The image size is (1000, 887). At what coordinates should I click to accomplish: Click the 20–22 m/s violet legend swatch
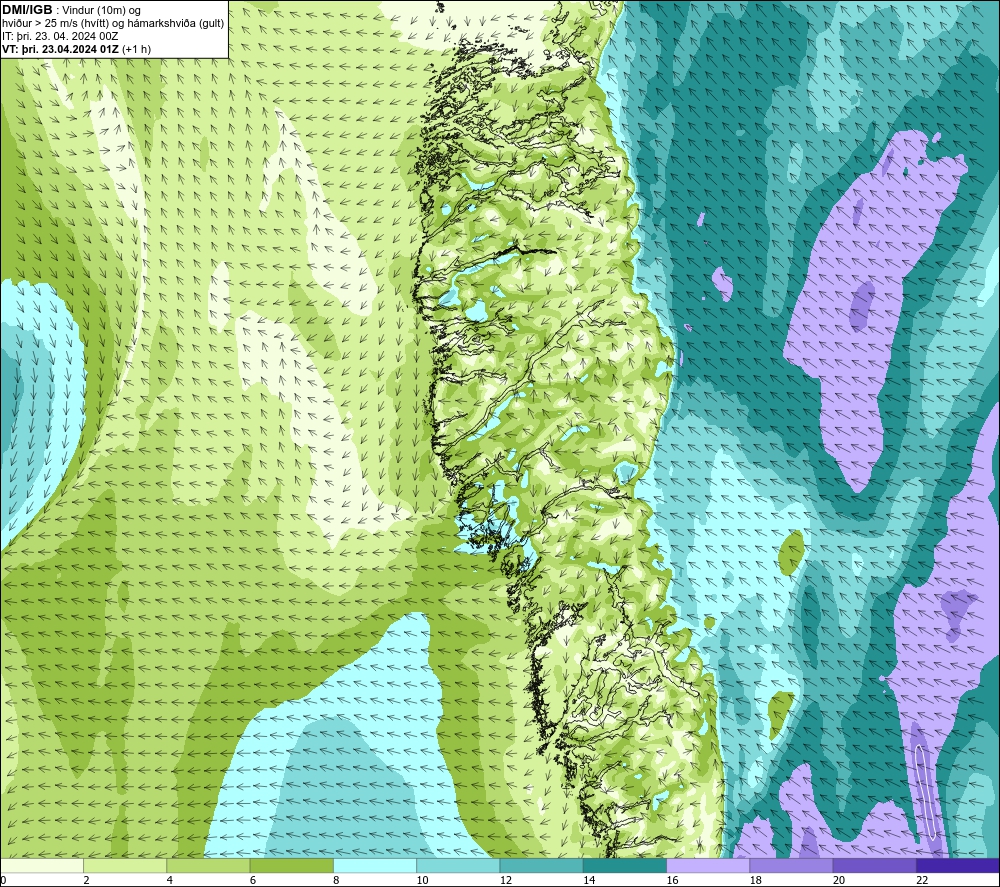coord(874,865)
